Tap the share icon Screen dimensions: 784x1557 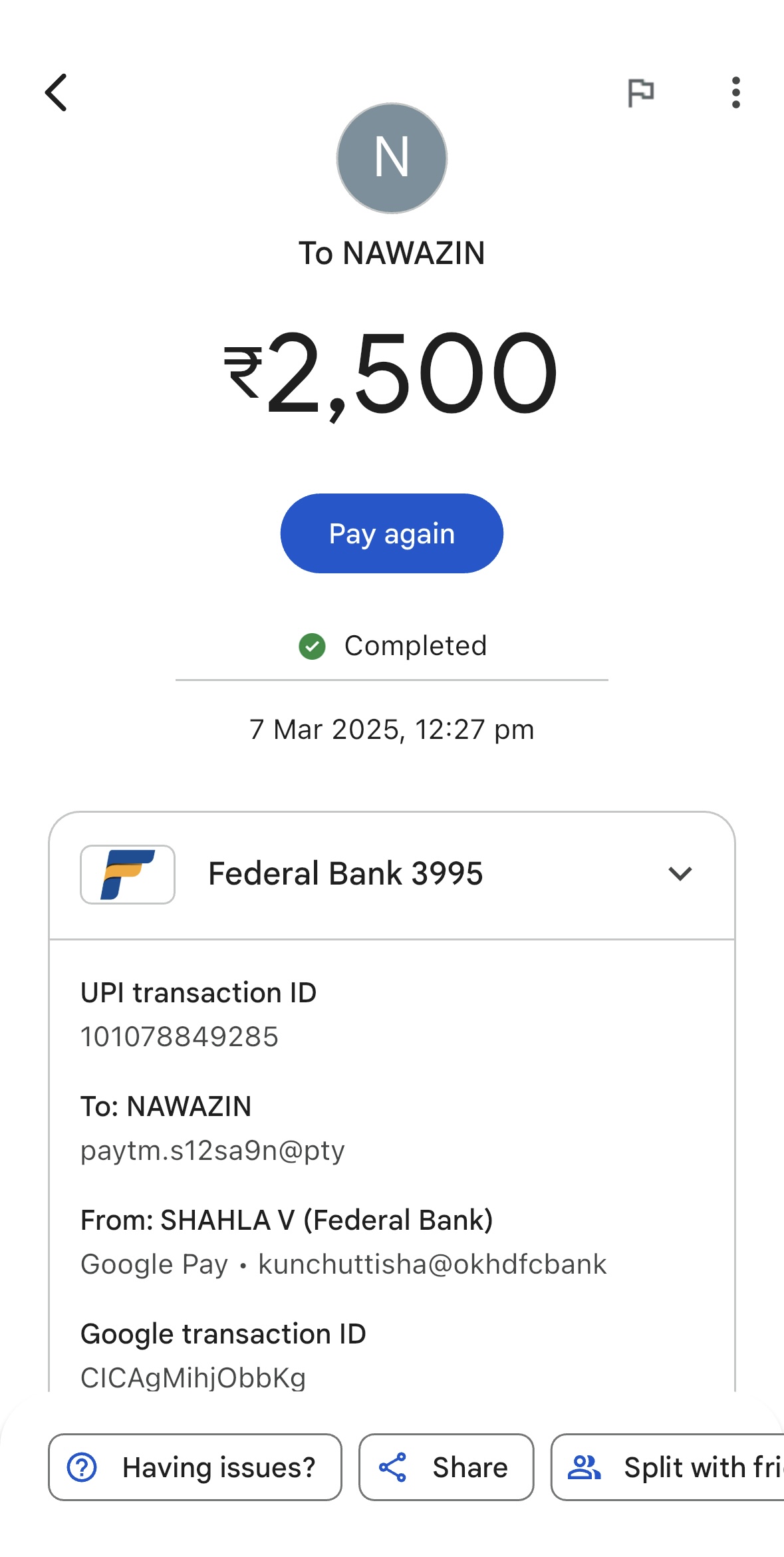392,1467
